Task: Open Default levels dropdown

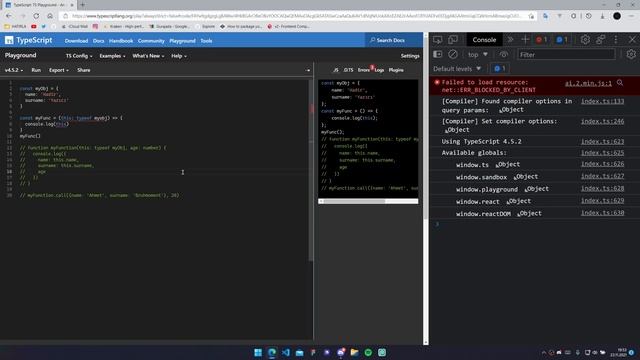Action: 457,69
